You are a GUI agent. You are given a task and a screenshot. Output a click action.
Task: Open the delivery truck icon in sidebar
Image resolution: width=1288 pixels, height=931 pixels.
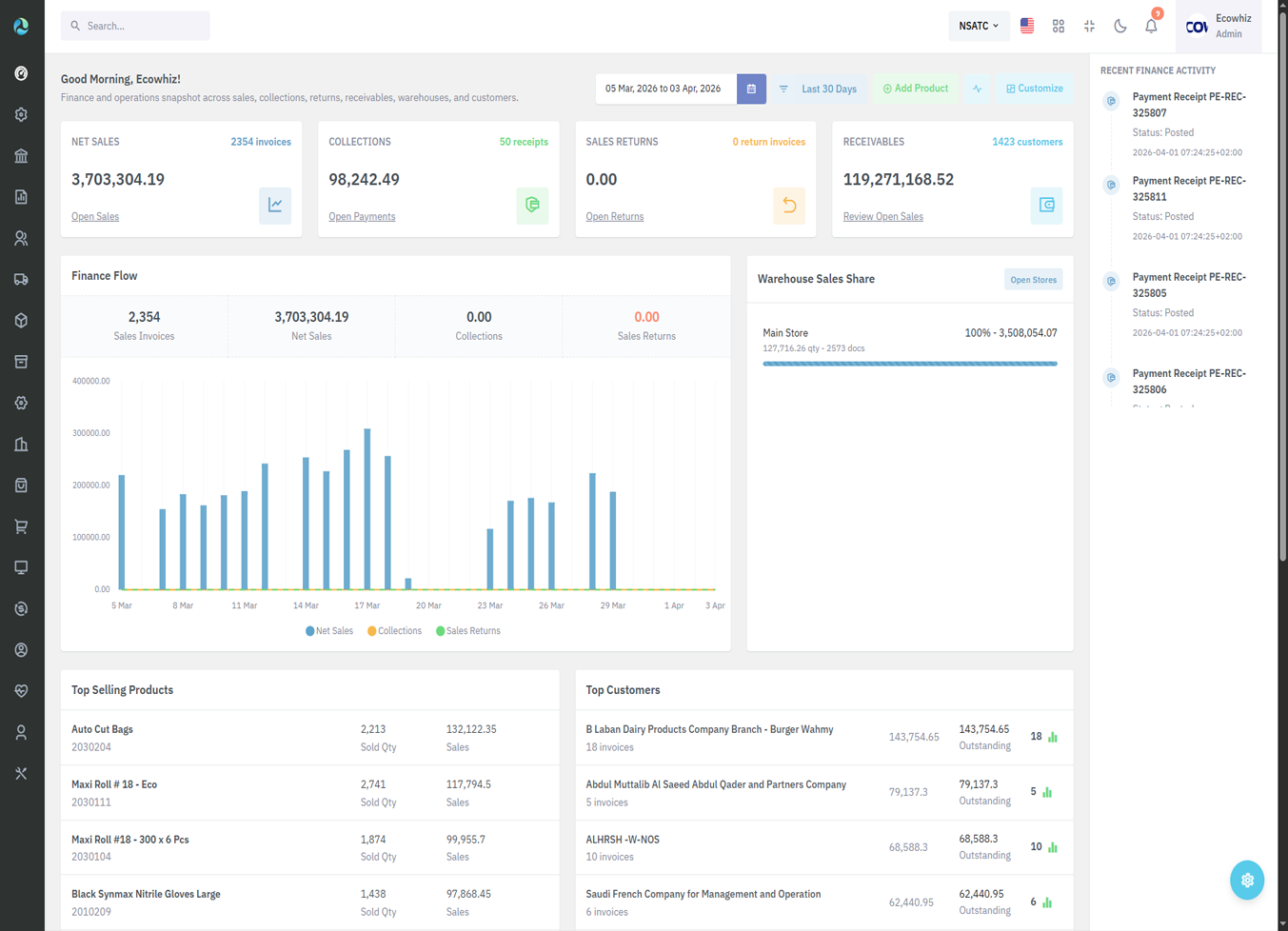coord(21,280)
